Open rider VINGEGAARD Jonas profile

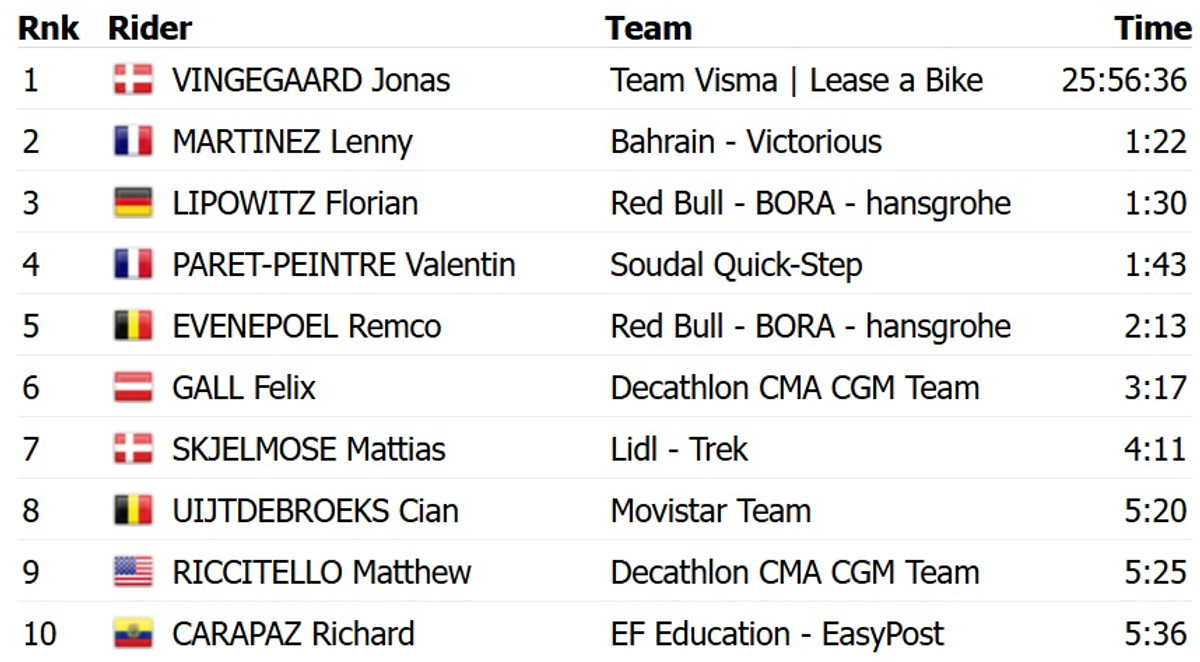point(311,80)
